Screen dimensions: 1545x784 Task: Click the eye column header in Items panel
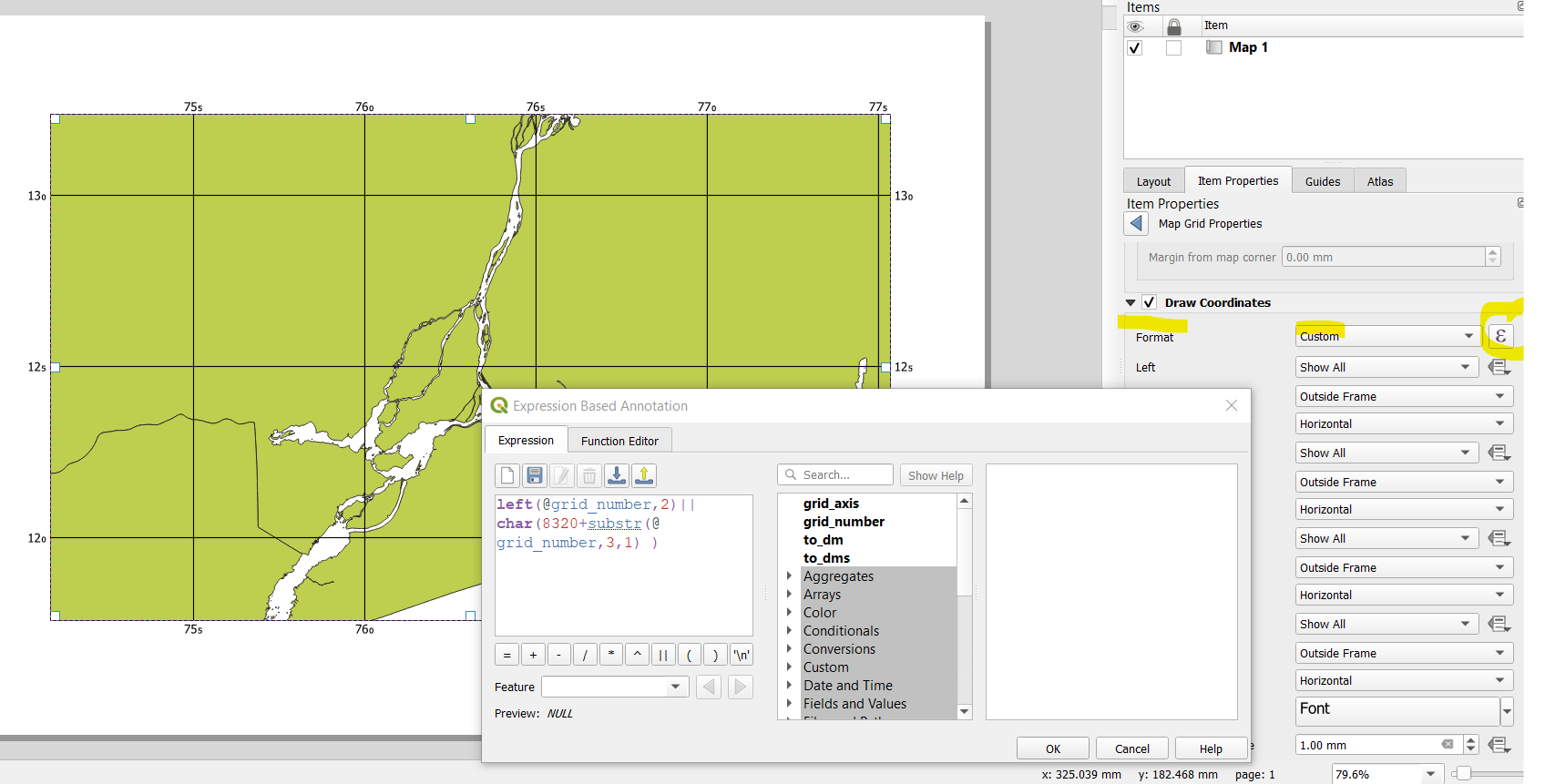click(x=1135, y=26)
